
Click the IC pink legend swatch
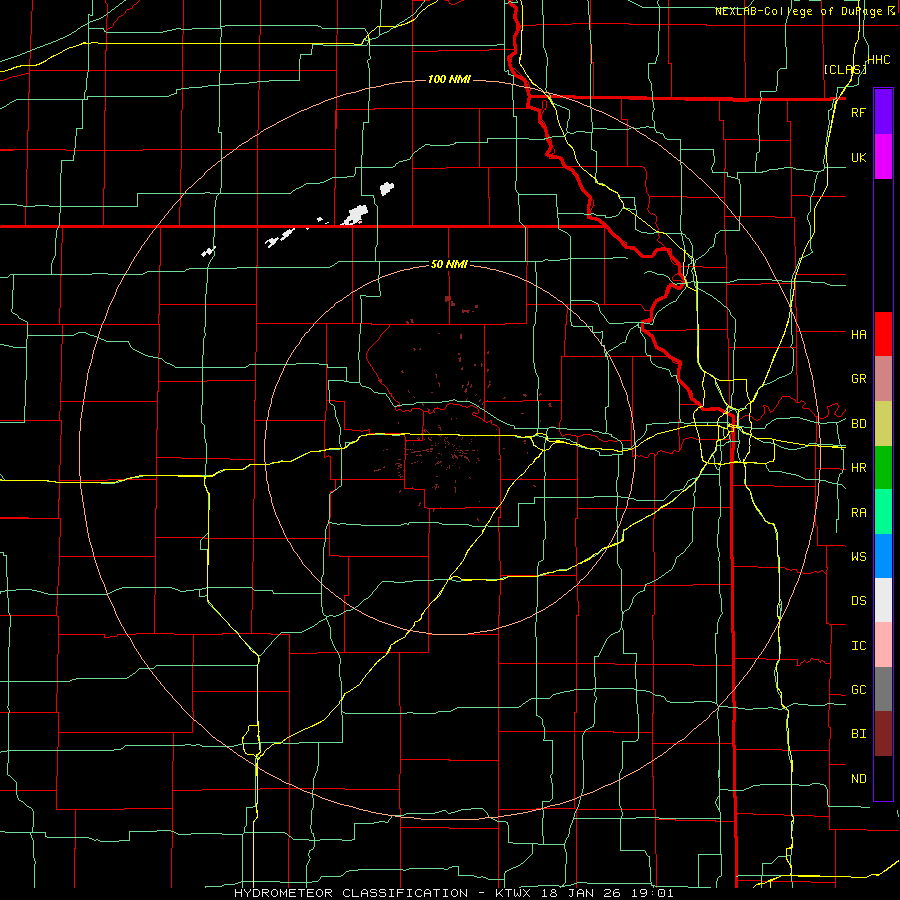point(883,645)
